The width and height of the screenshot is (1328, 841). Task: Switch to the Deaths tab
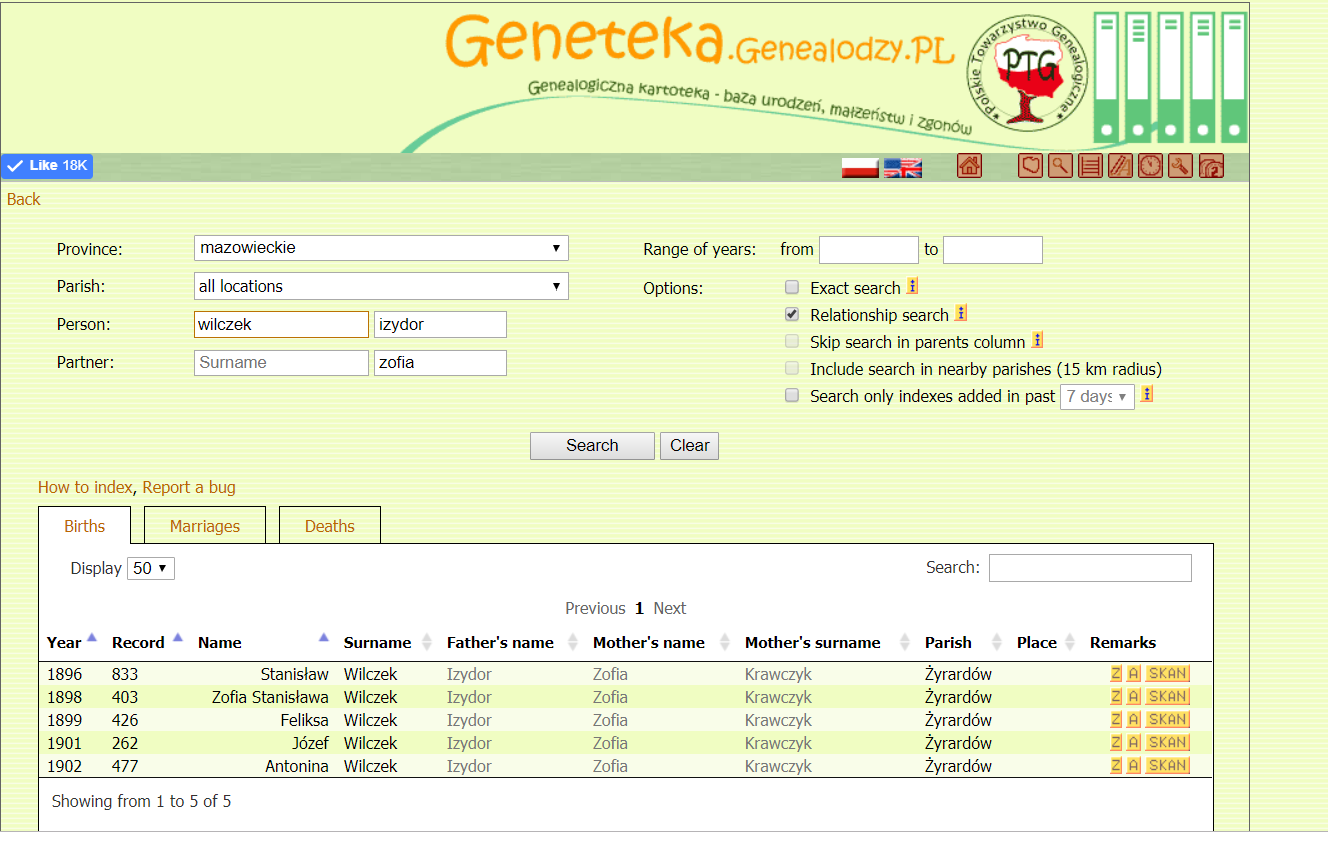[329, 524]
